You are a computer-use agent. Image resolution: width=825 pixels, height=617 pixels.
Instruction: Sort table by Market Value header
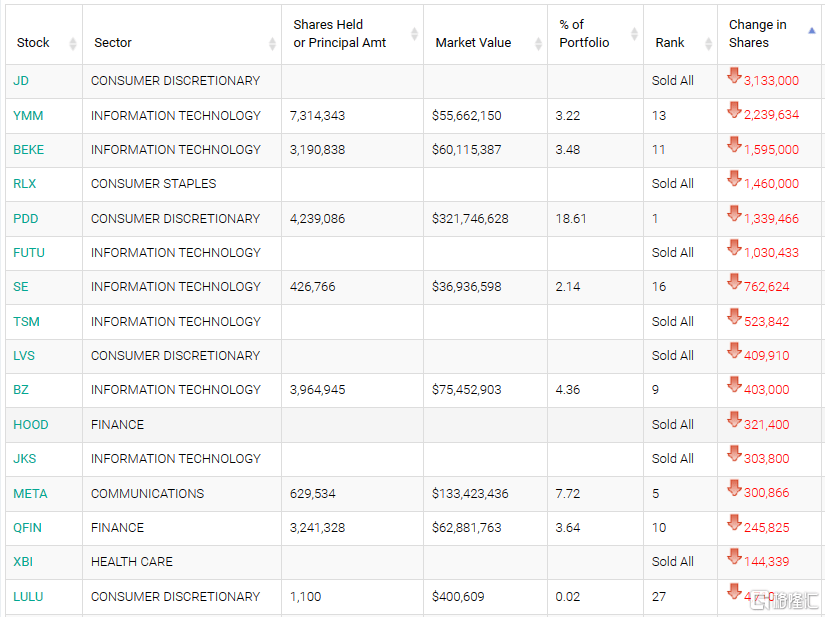point(473,43)
